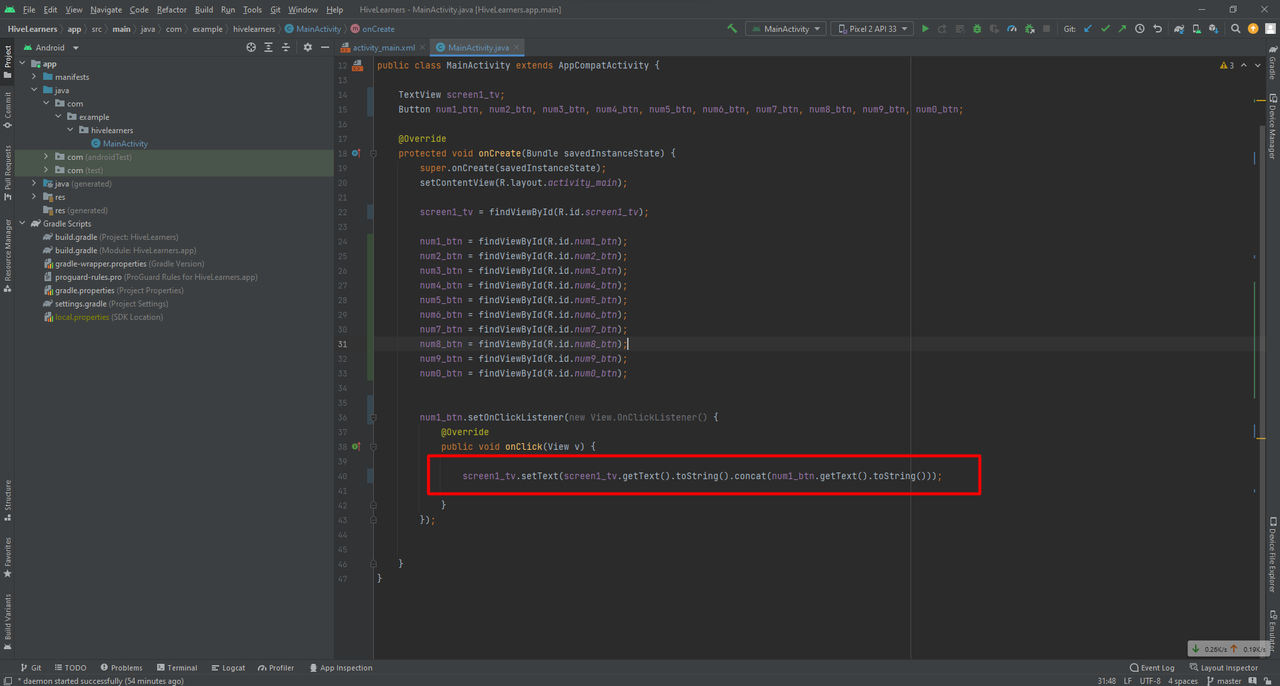The height and width of the screenshot is (686, 1280).
Task: Open the Device Manager toolbar icon
Action: 1197,29
